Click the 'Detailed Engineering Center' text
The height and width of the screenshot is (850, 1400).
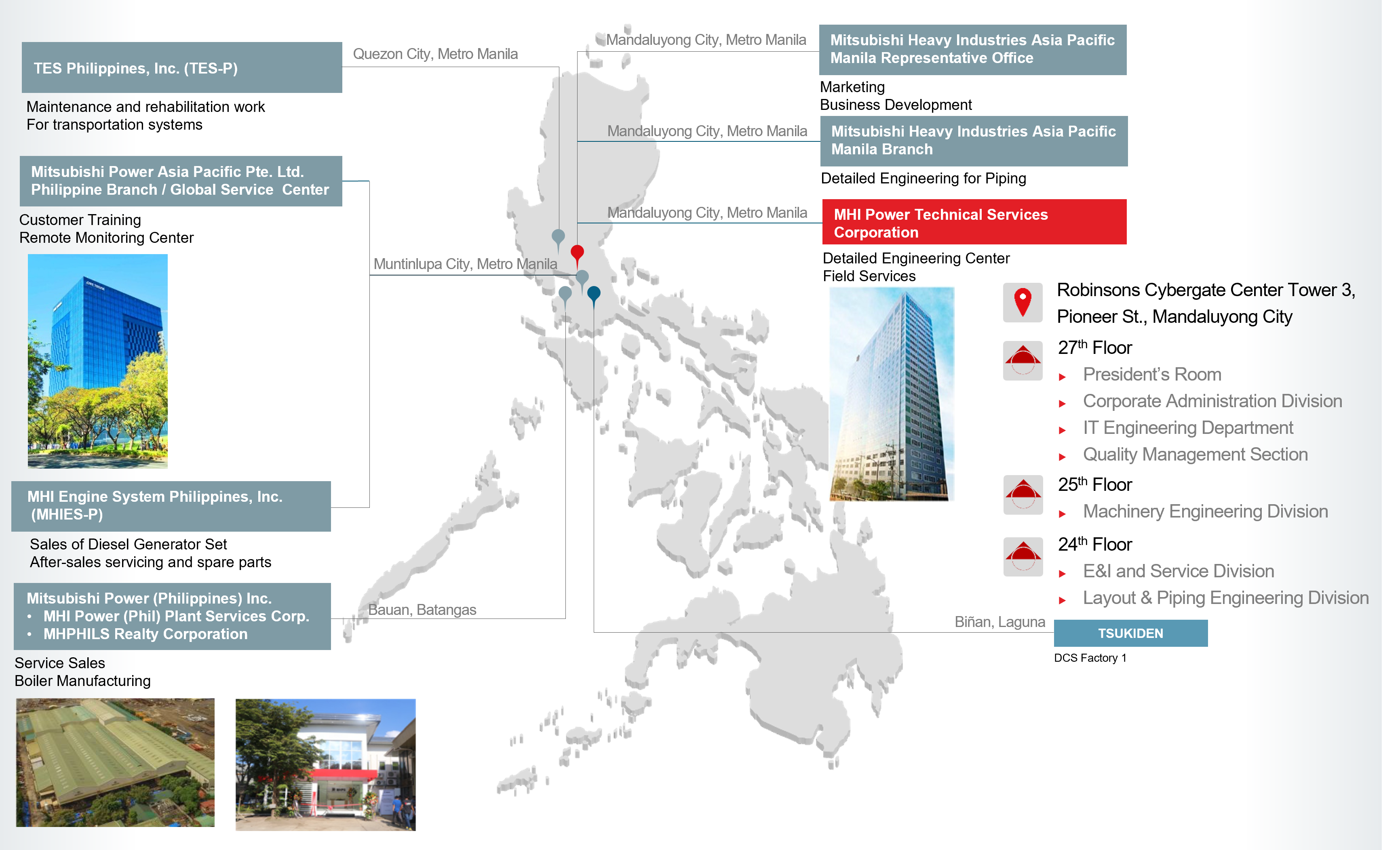[x=917, y=258]
